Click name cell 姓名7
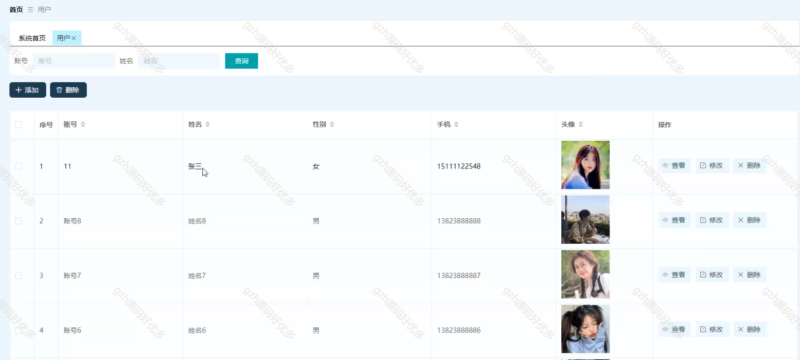 tap(197, 275)
